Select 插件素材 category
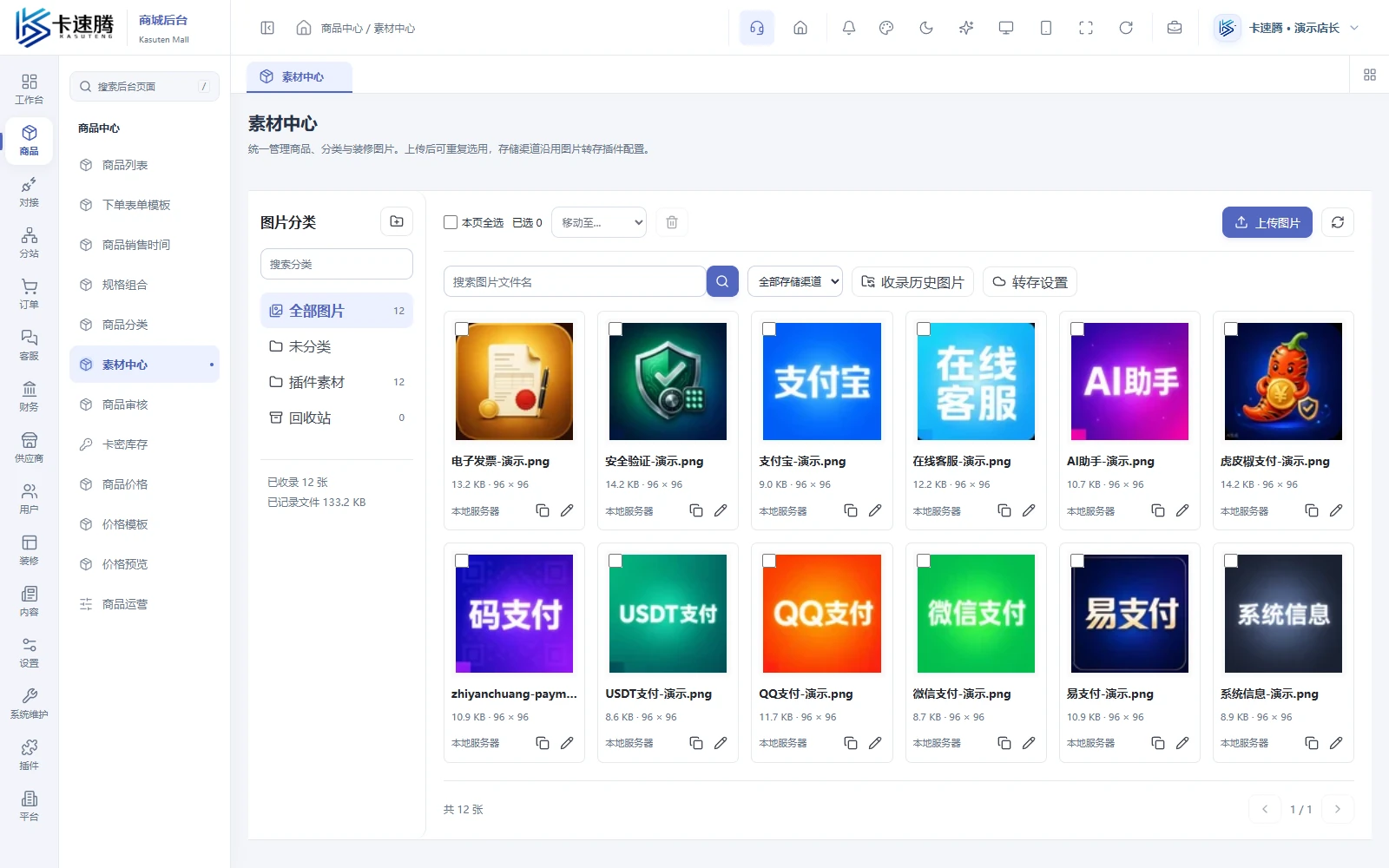This screenshot has width=1389, height=868. pyautogui.click(x=337, y=382)
